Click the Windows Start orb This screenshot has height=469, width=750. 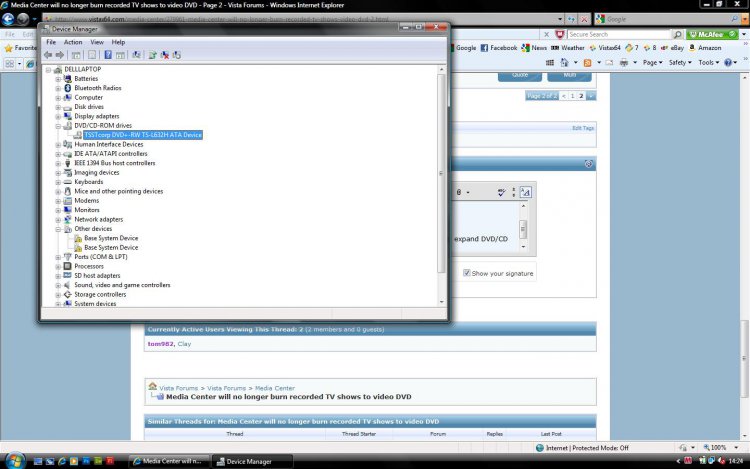click(14, 460)
